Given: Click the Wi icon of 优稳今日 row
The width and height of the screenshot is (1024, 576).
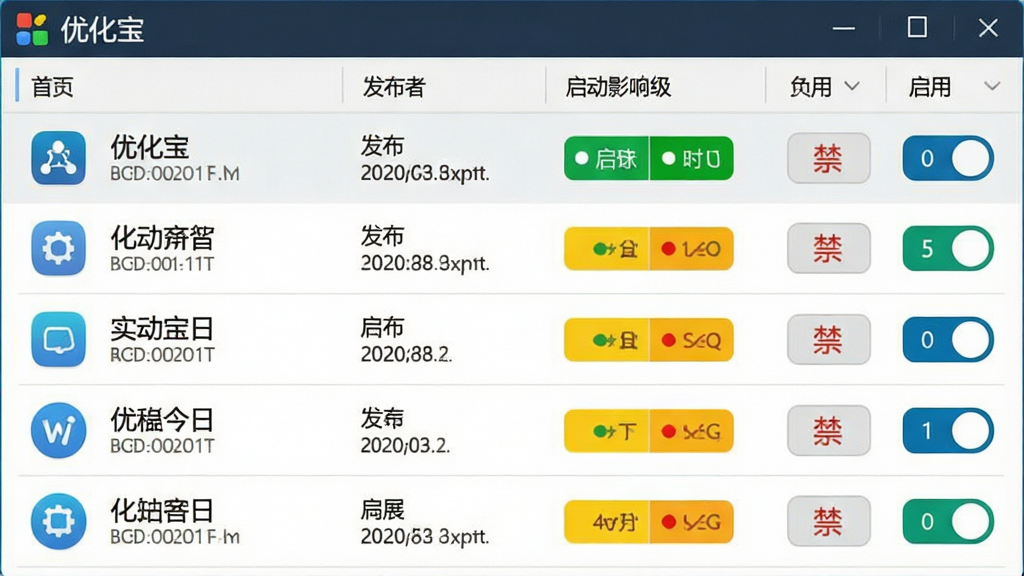Looking at the screenshot, I should pos(58,430).
